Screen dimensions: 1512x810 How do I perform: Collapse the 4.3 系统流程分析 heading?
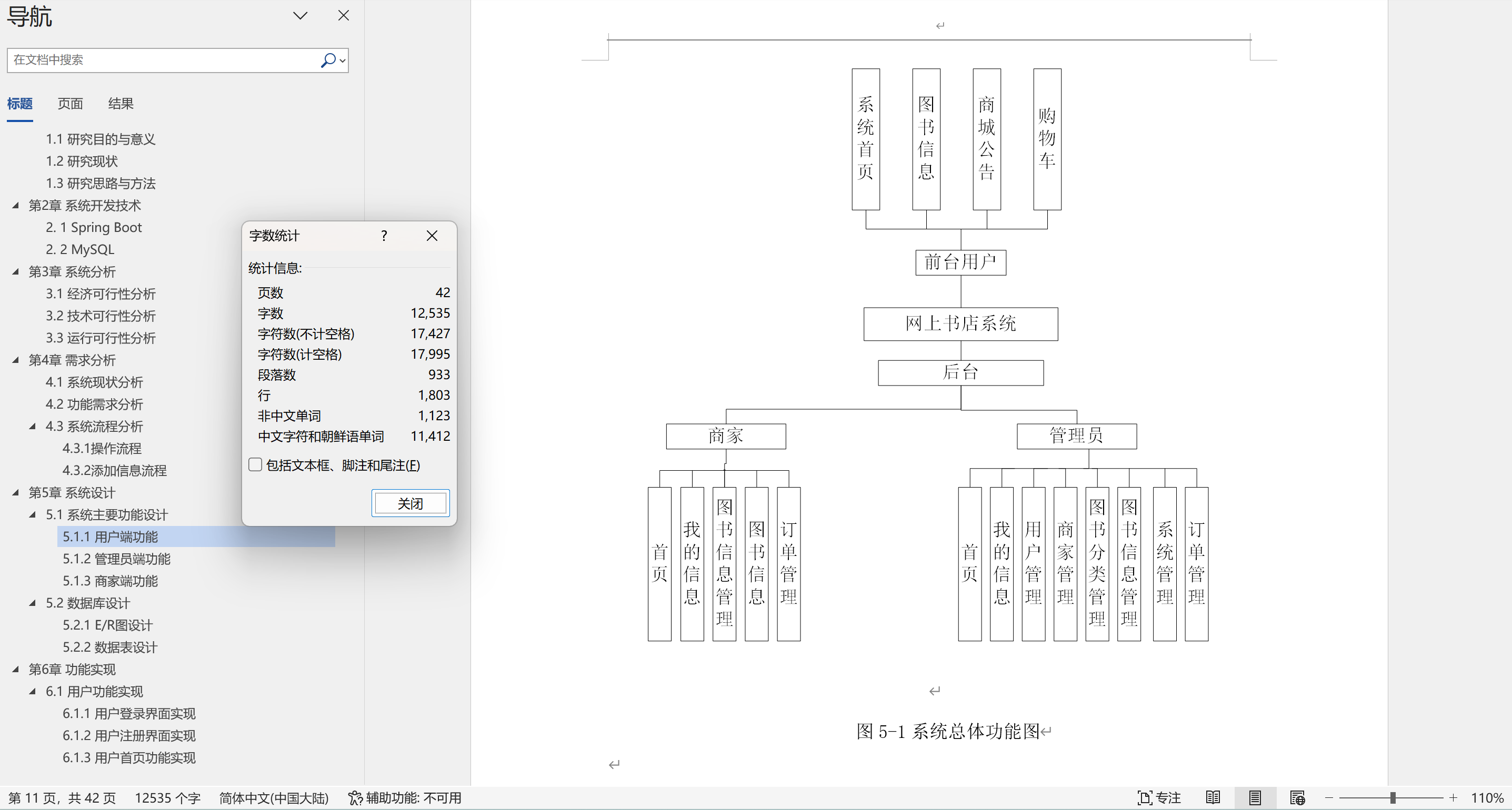[33, 427]
